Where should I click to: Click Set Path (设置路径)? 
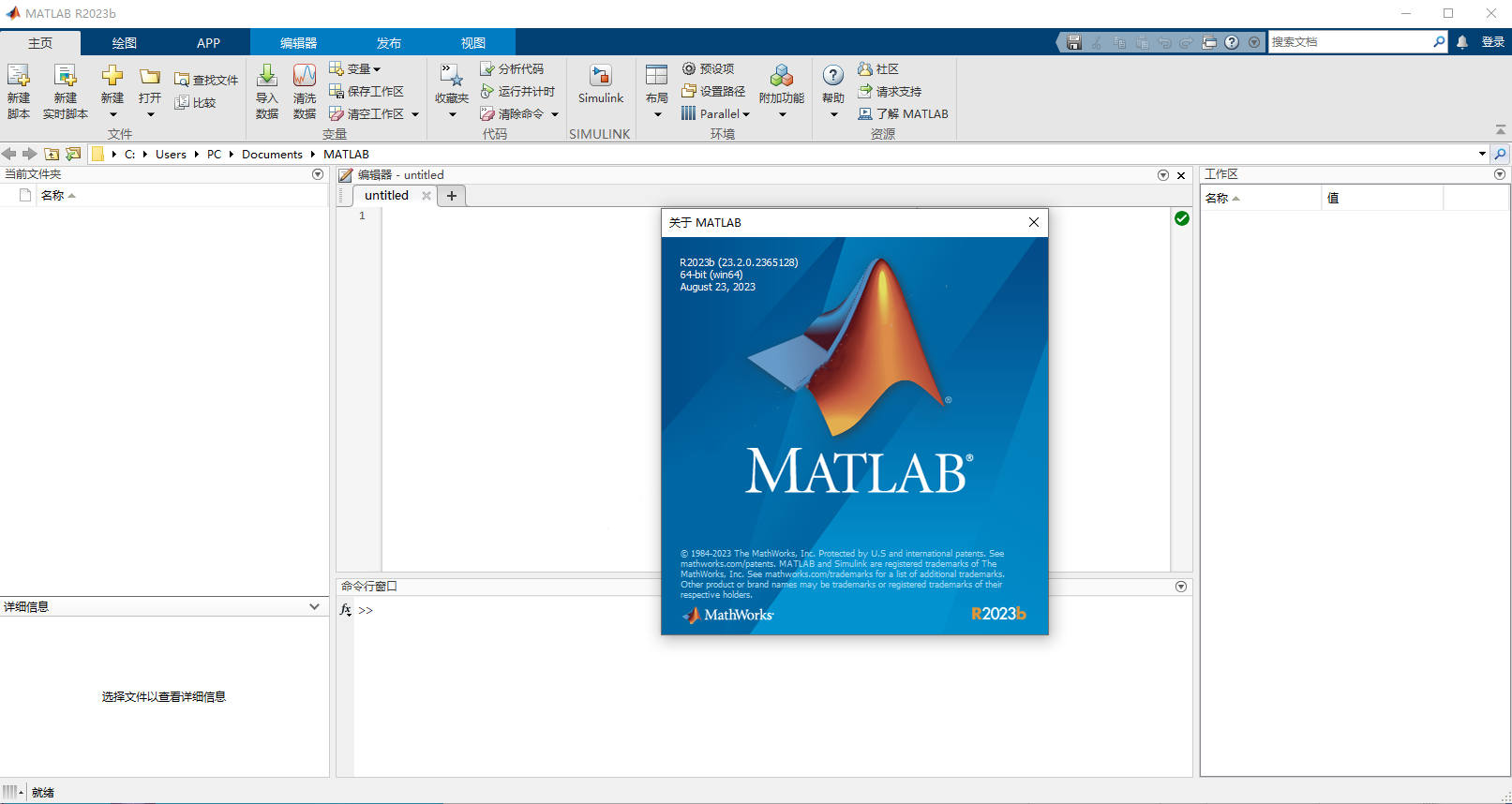pos(713,92)
